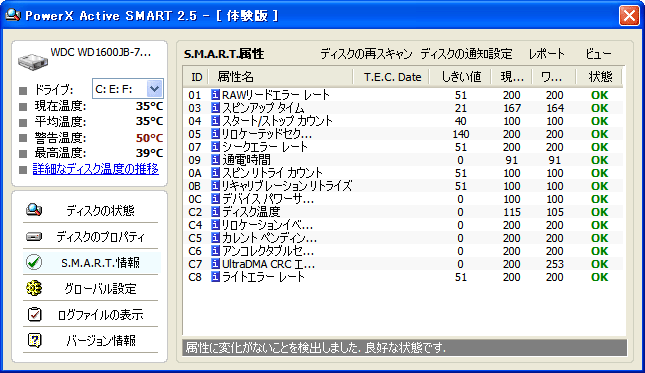Click the green checkmark S.M.A.R.T.情報 icon
The width and height of the screenshot is (645, 373).
tap(34, 262)
